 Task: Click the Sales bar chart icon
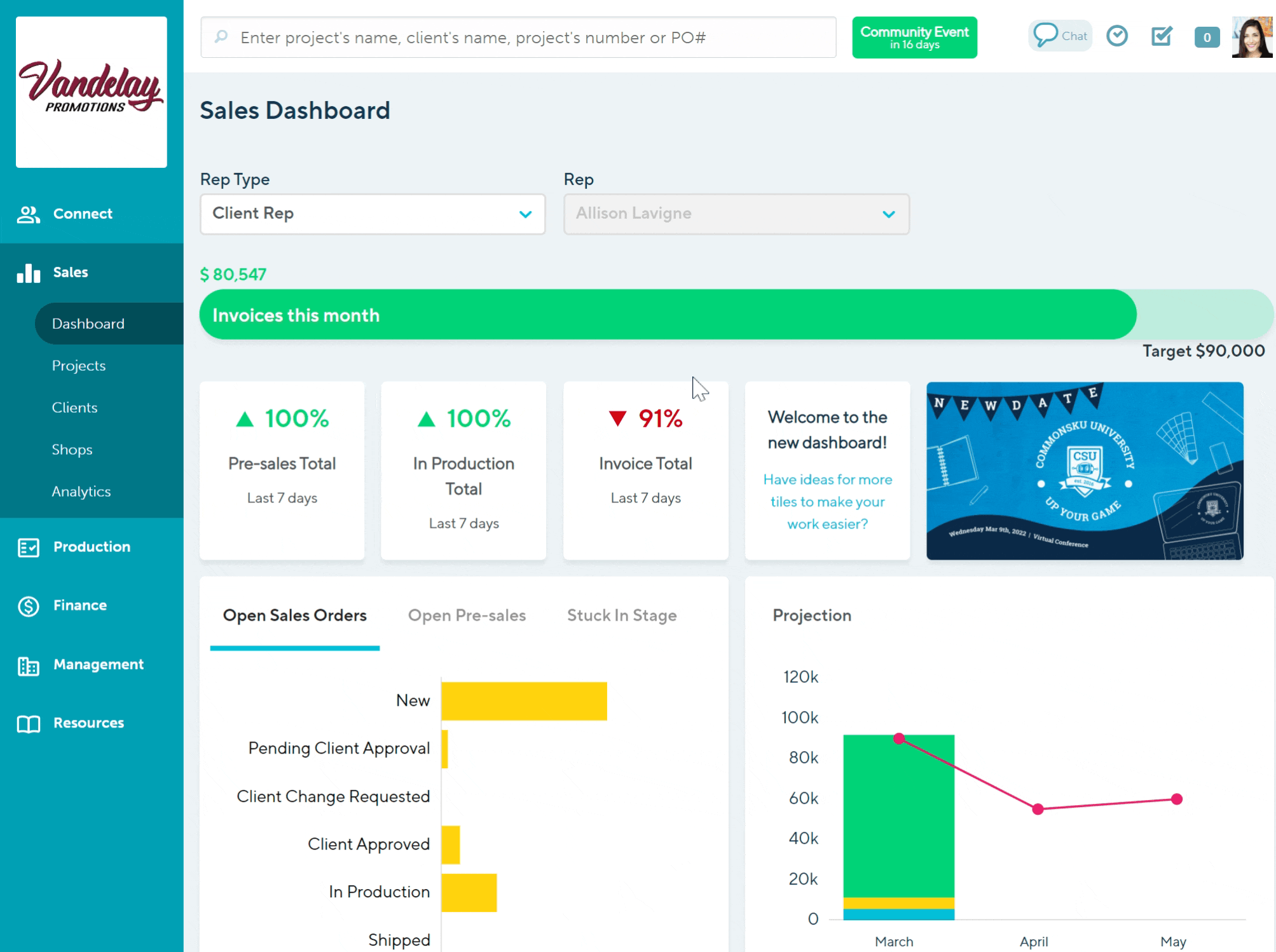[29, 273]
